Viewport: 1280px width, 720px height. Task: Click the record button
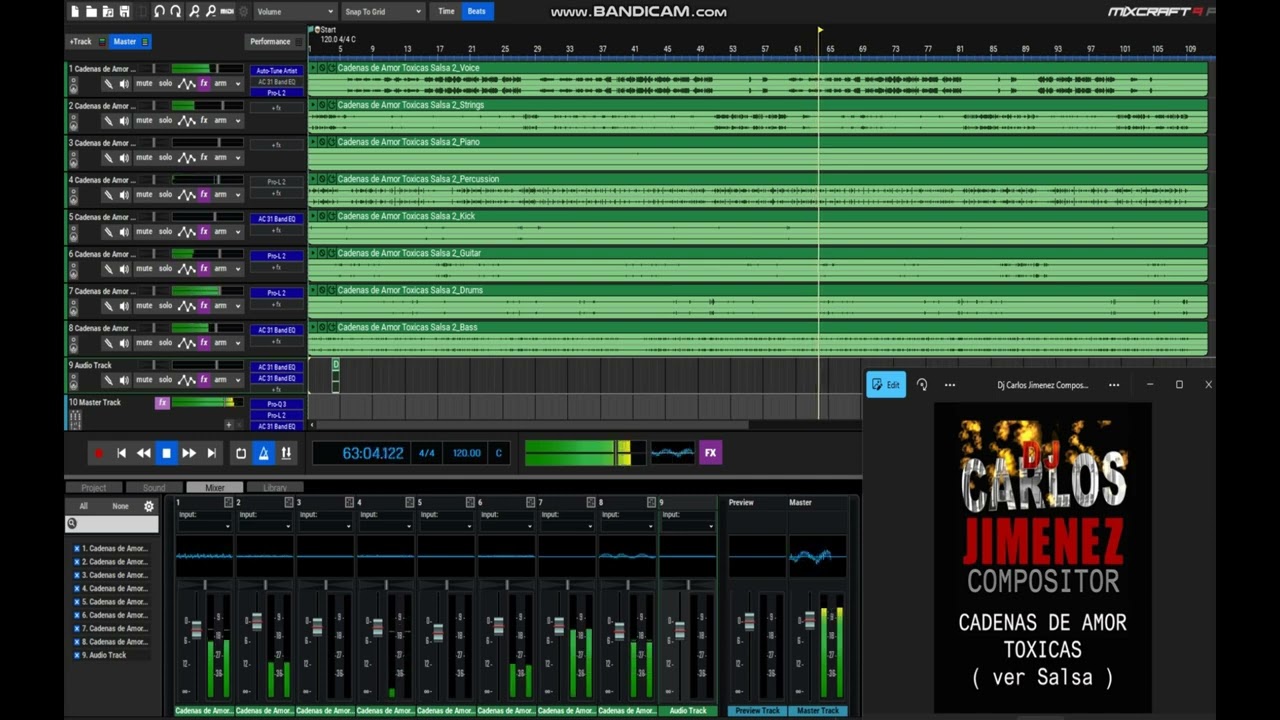tap(98, 453)
